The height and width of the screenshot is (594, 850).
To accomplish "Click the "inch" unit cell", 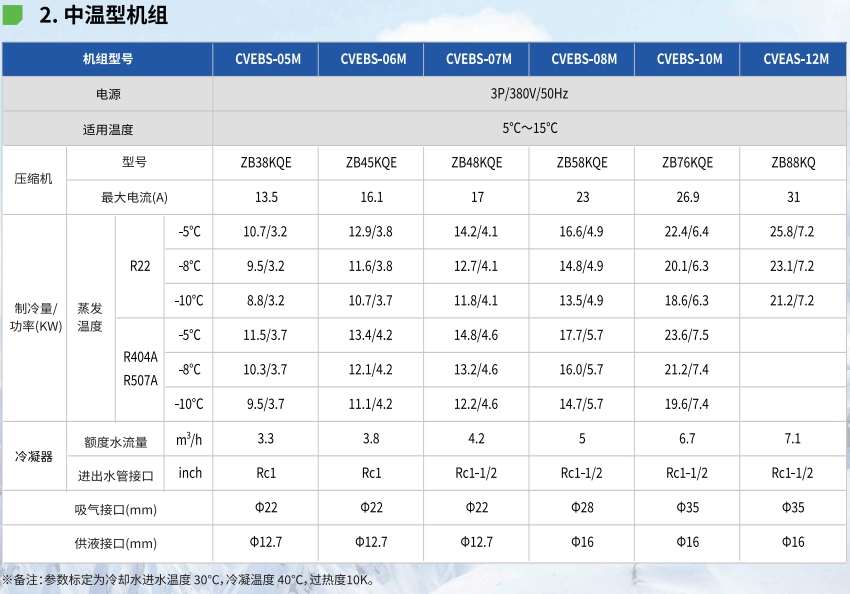I will 190,473.
